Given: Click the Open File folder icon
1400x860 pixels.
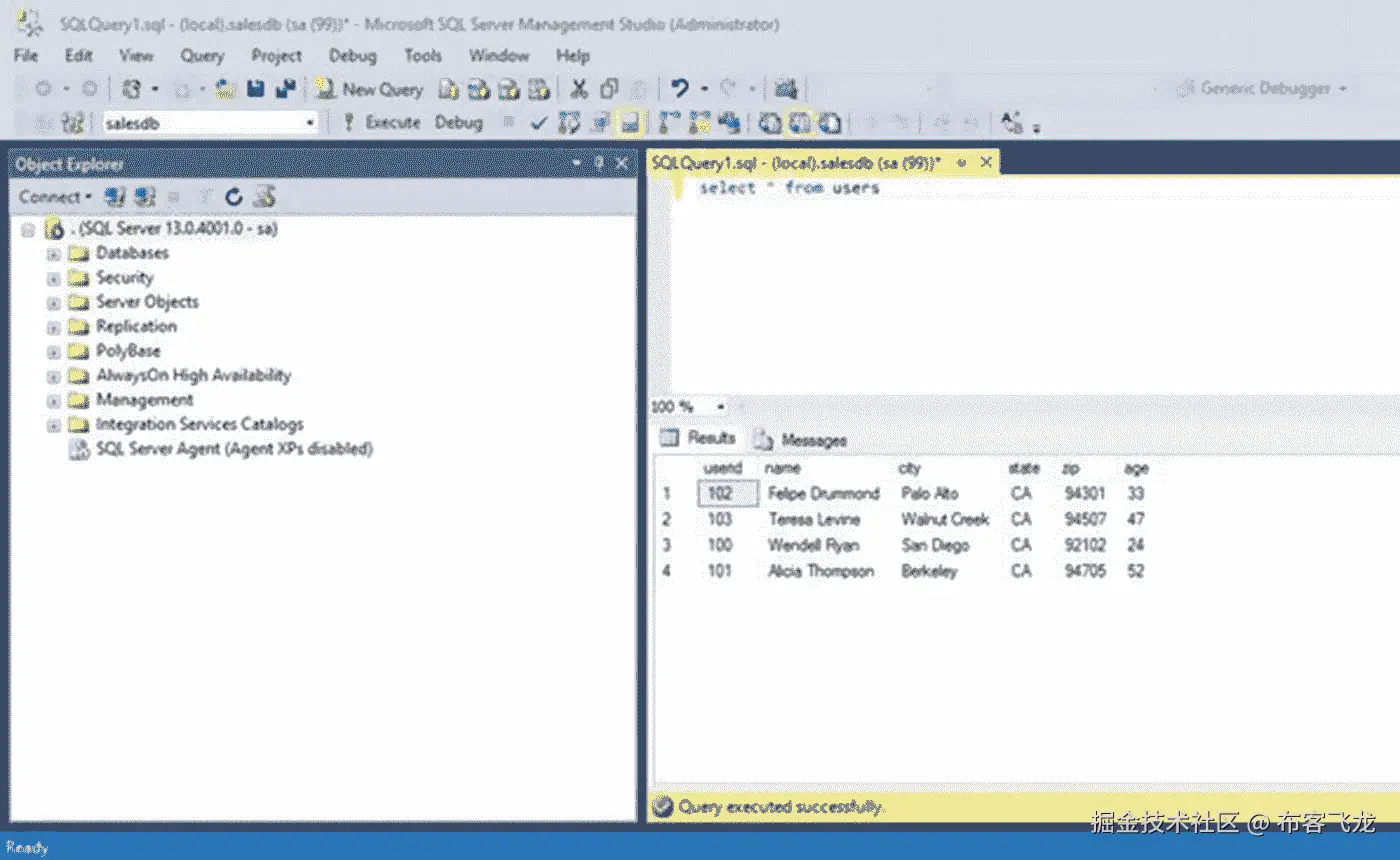Looking at the screenshot, I should click(226, 89).
